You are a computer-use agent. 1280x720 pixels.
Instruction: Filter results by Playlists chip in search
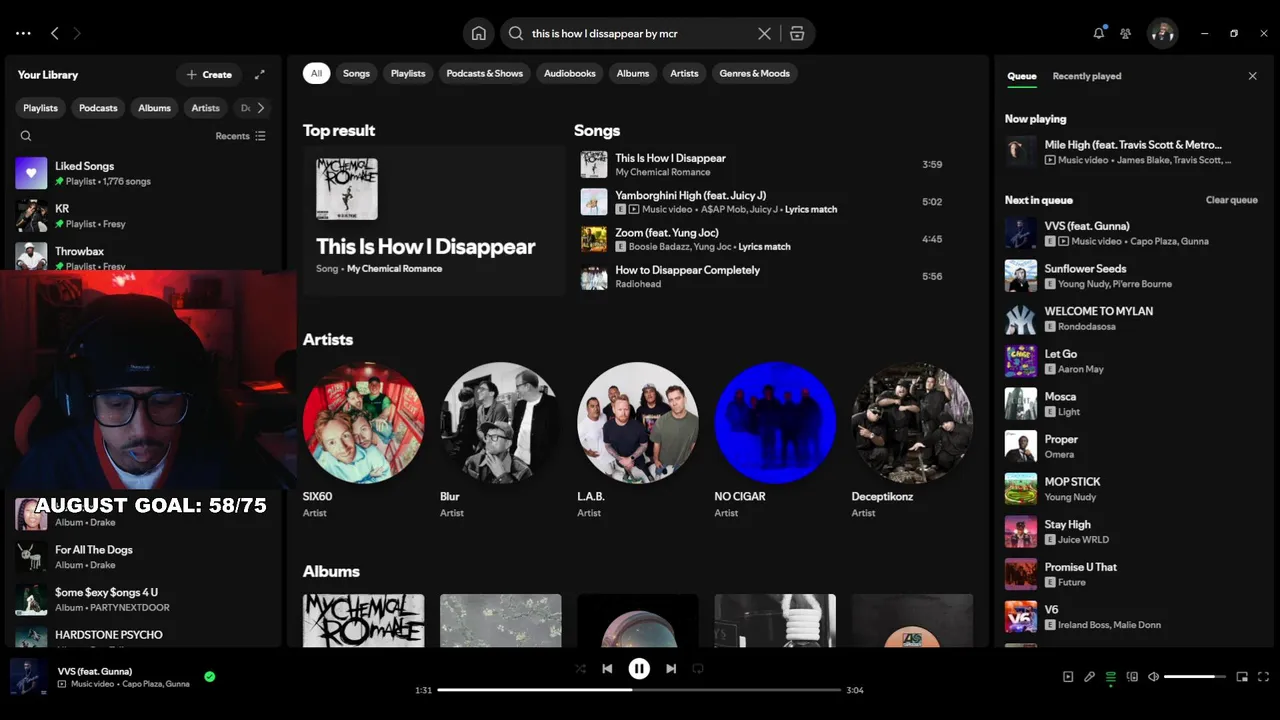(x=408, y=73)
